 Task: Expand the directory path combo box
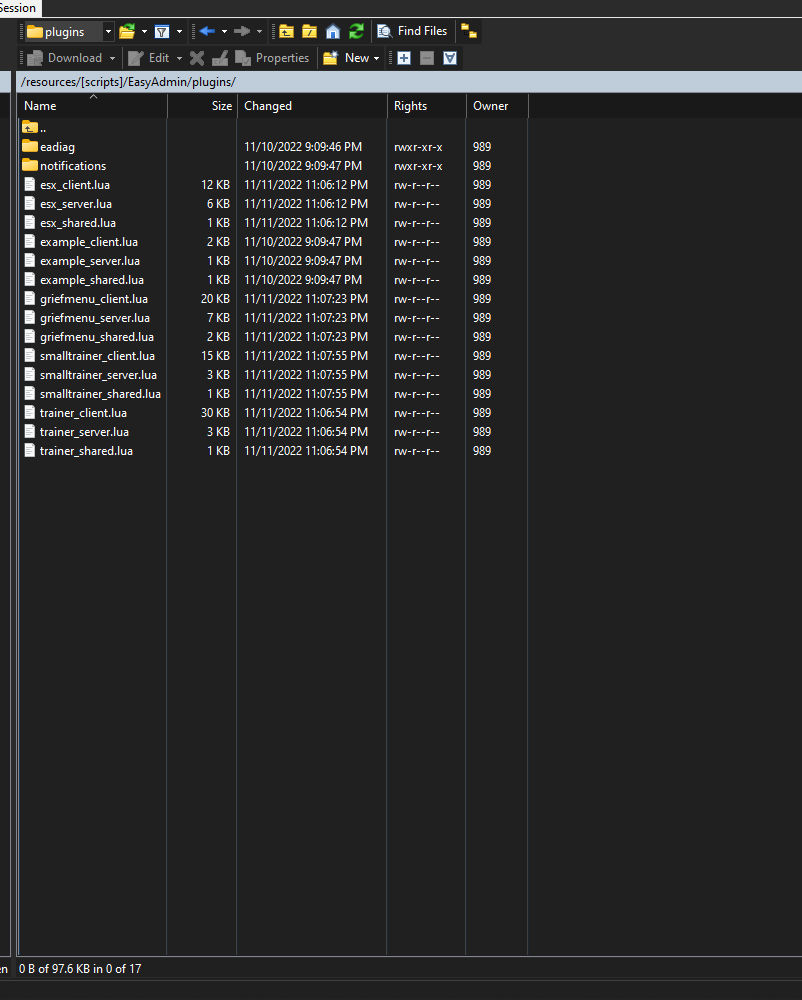tap(107, 31)
